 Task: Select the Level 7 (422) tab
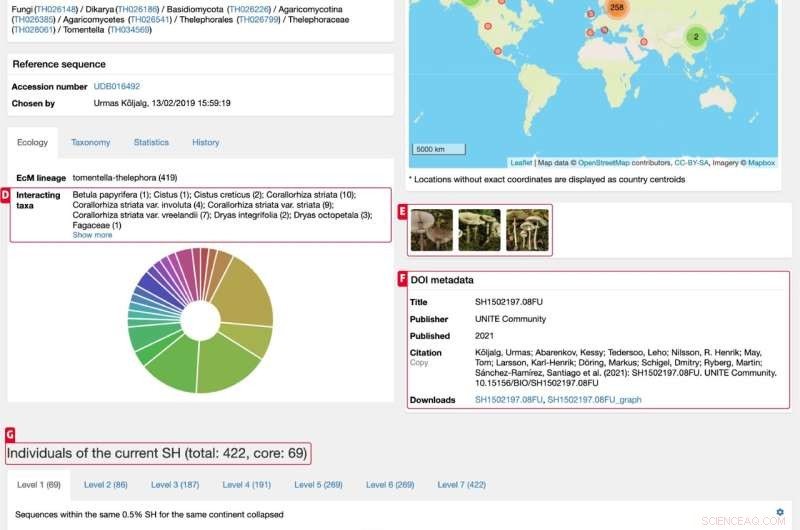[462, 485]
